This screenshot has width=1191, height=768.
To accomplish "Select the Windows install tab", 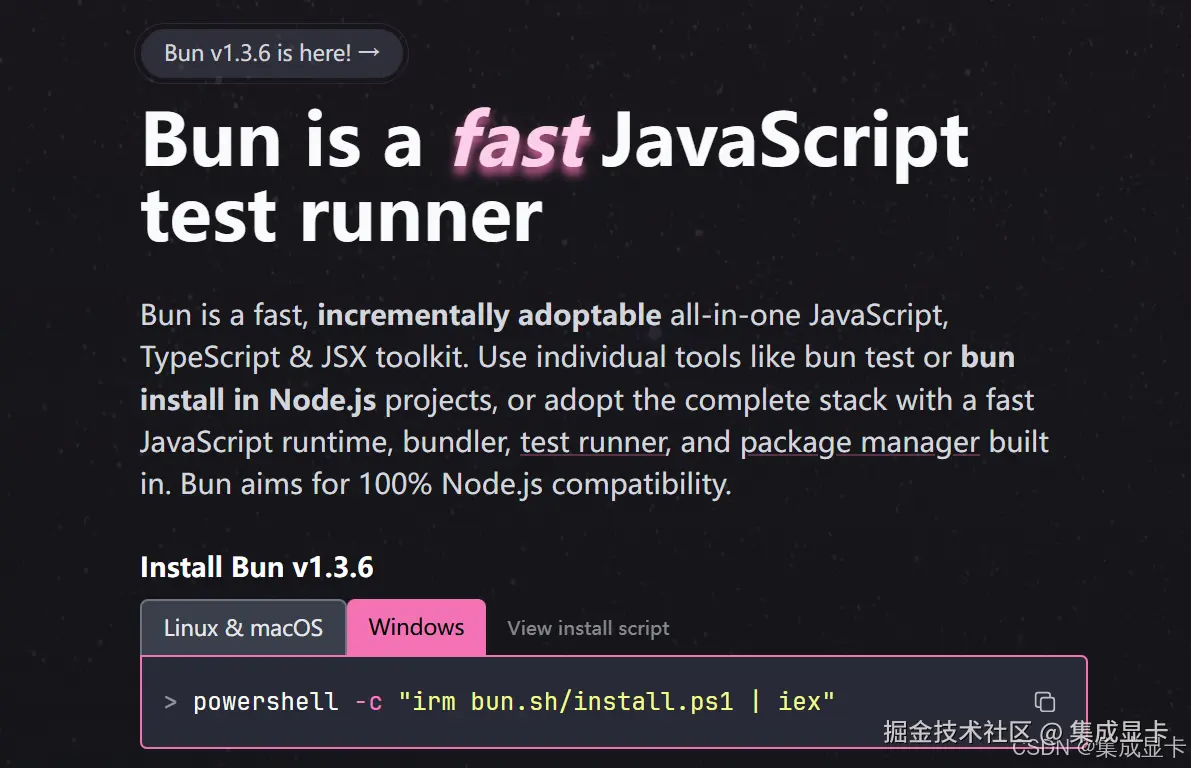I will [x=416, y=627].
